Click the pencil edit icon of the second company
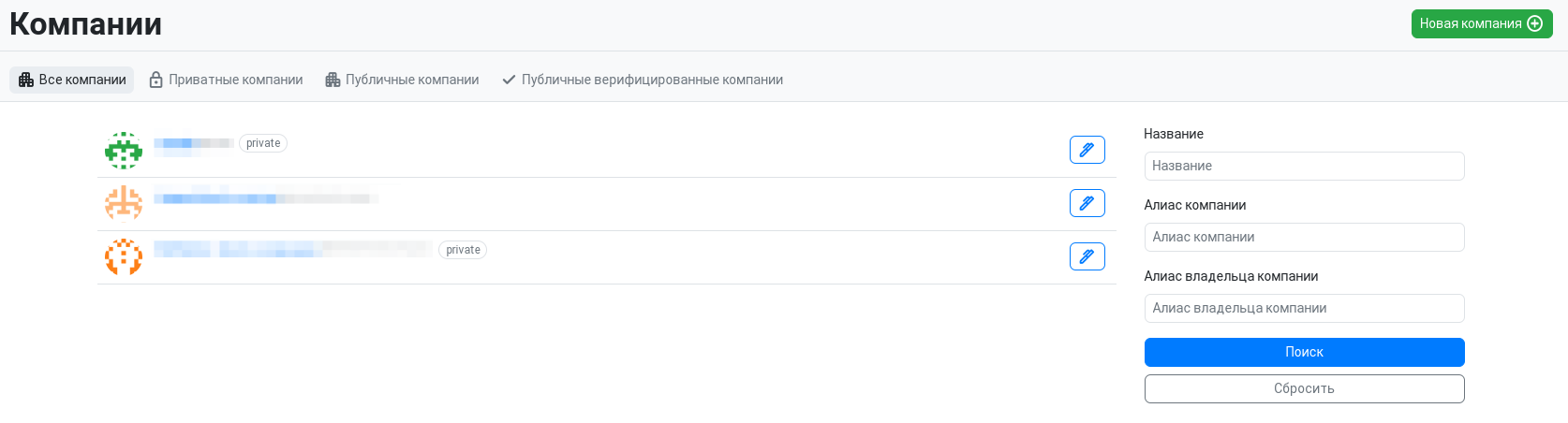 point(1087,203)
